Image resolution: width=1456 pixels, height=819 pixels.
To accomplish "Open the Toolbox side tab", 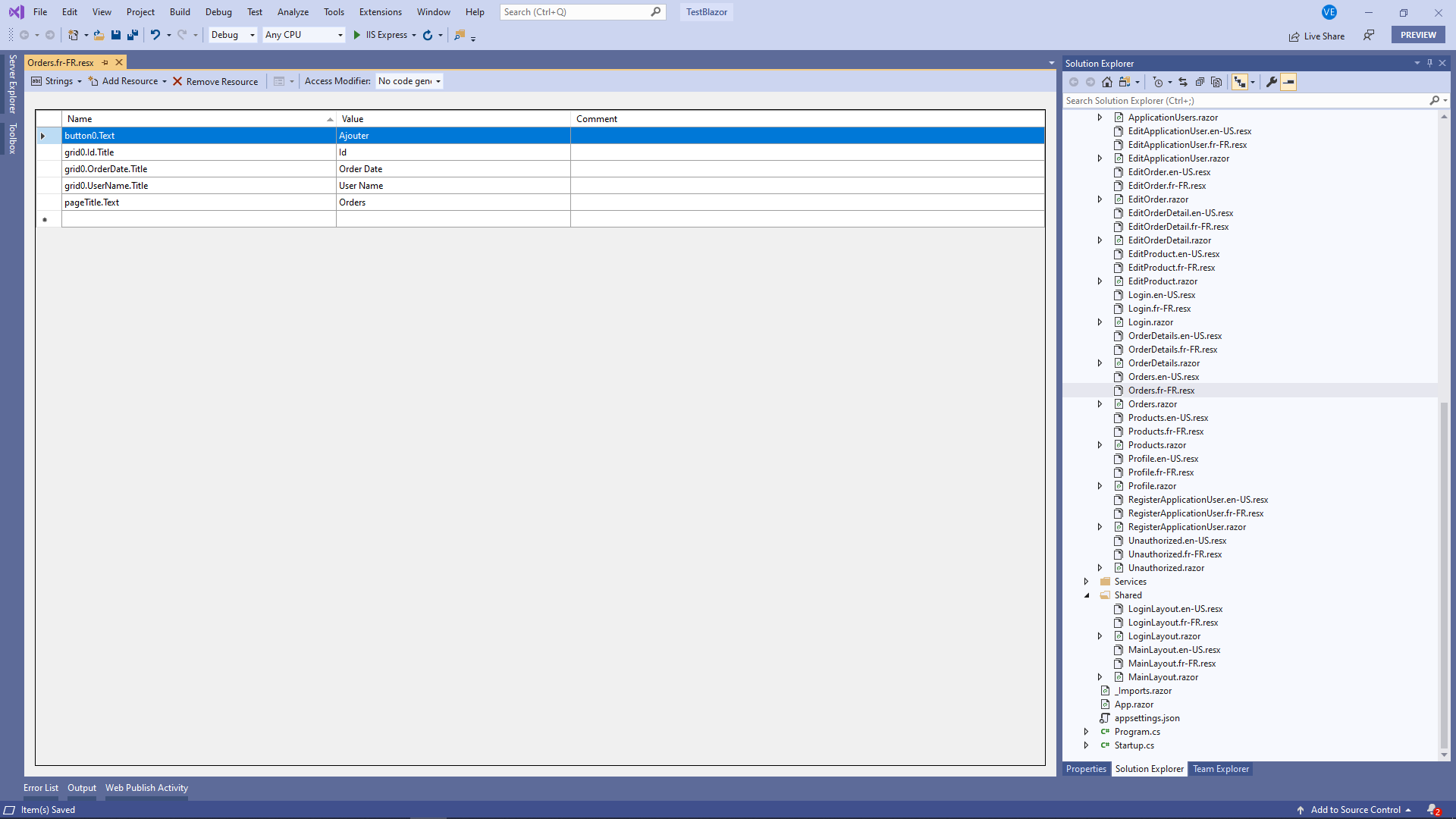I will [x=12, y=139].
